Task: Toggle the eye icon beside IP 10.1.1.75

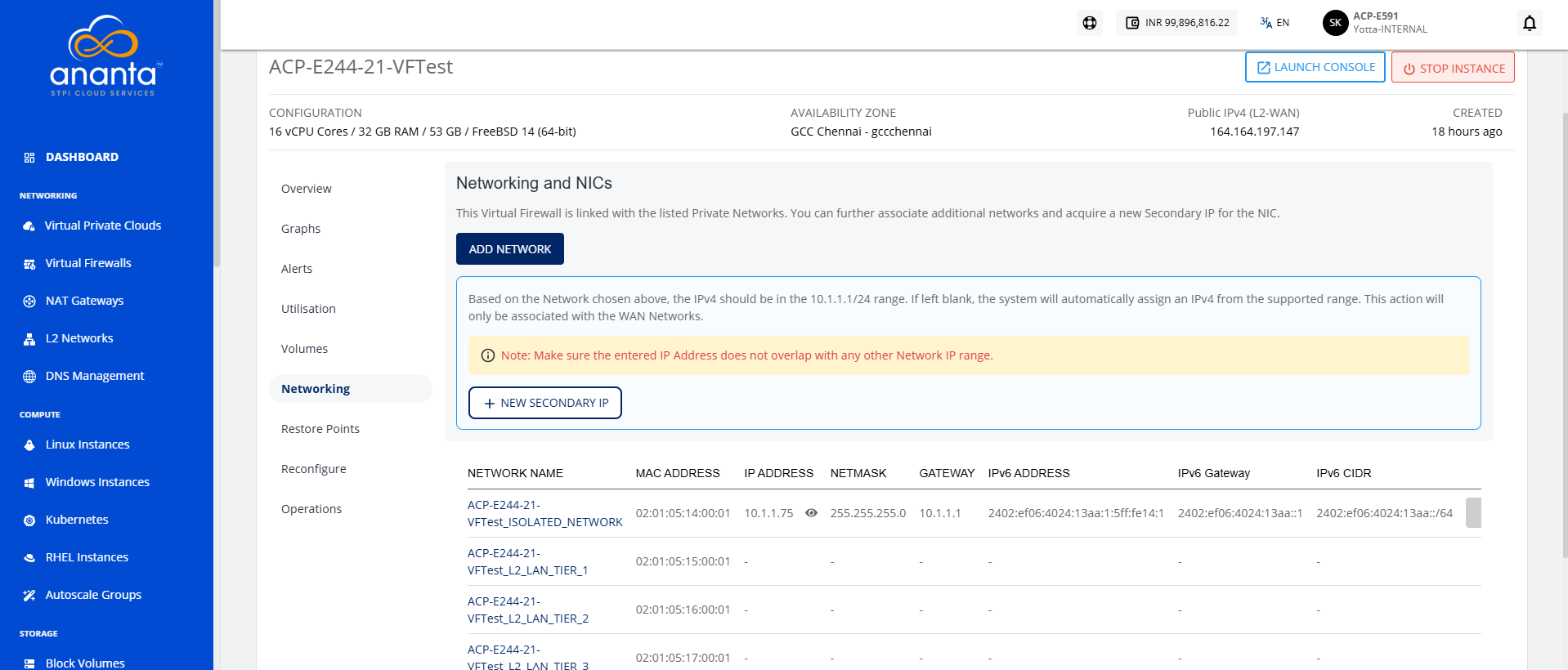Action: (811, 513)
